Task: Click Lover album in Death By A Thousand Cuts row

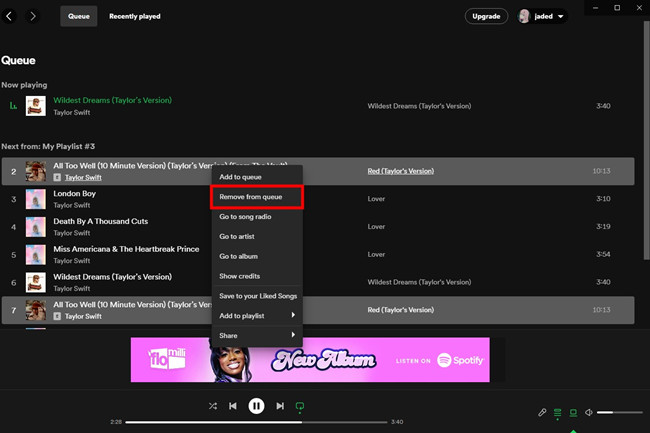Action: click(x=376, y=227)
